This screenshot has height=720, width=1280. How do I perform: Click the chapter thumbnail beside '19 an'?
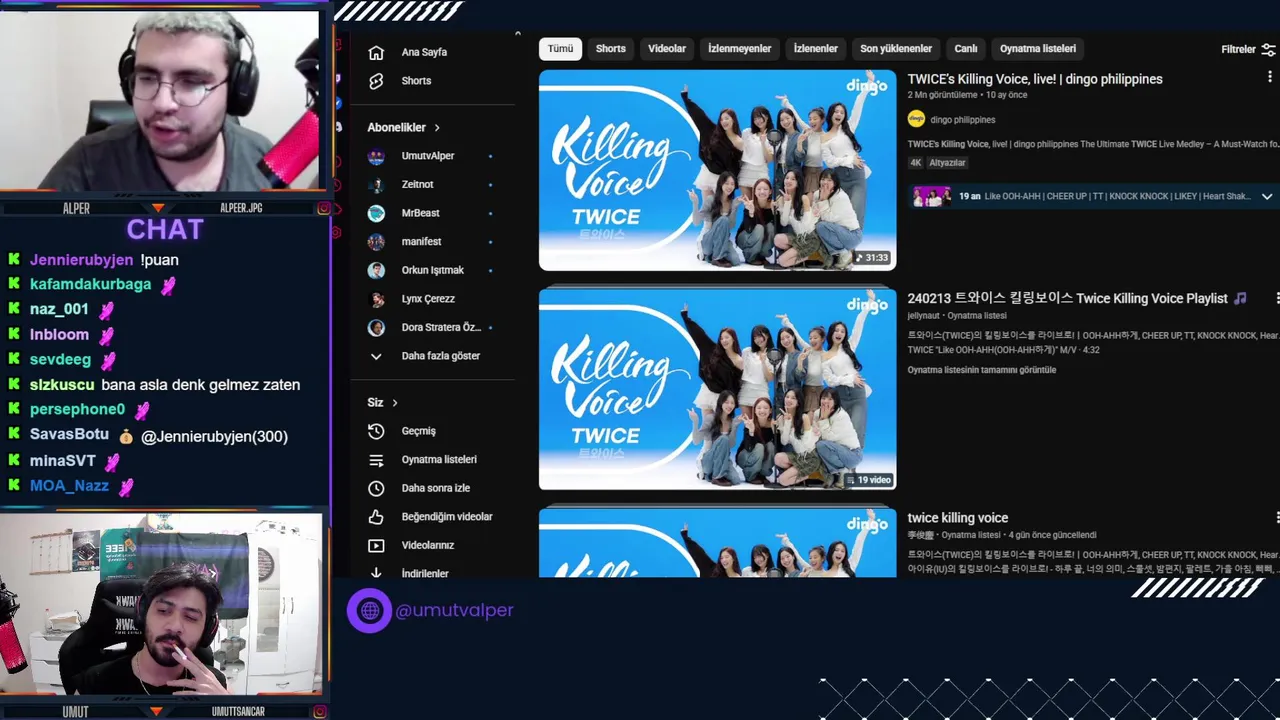[x=931, y=196]
